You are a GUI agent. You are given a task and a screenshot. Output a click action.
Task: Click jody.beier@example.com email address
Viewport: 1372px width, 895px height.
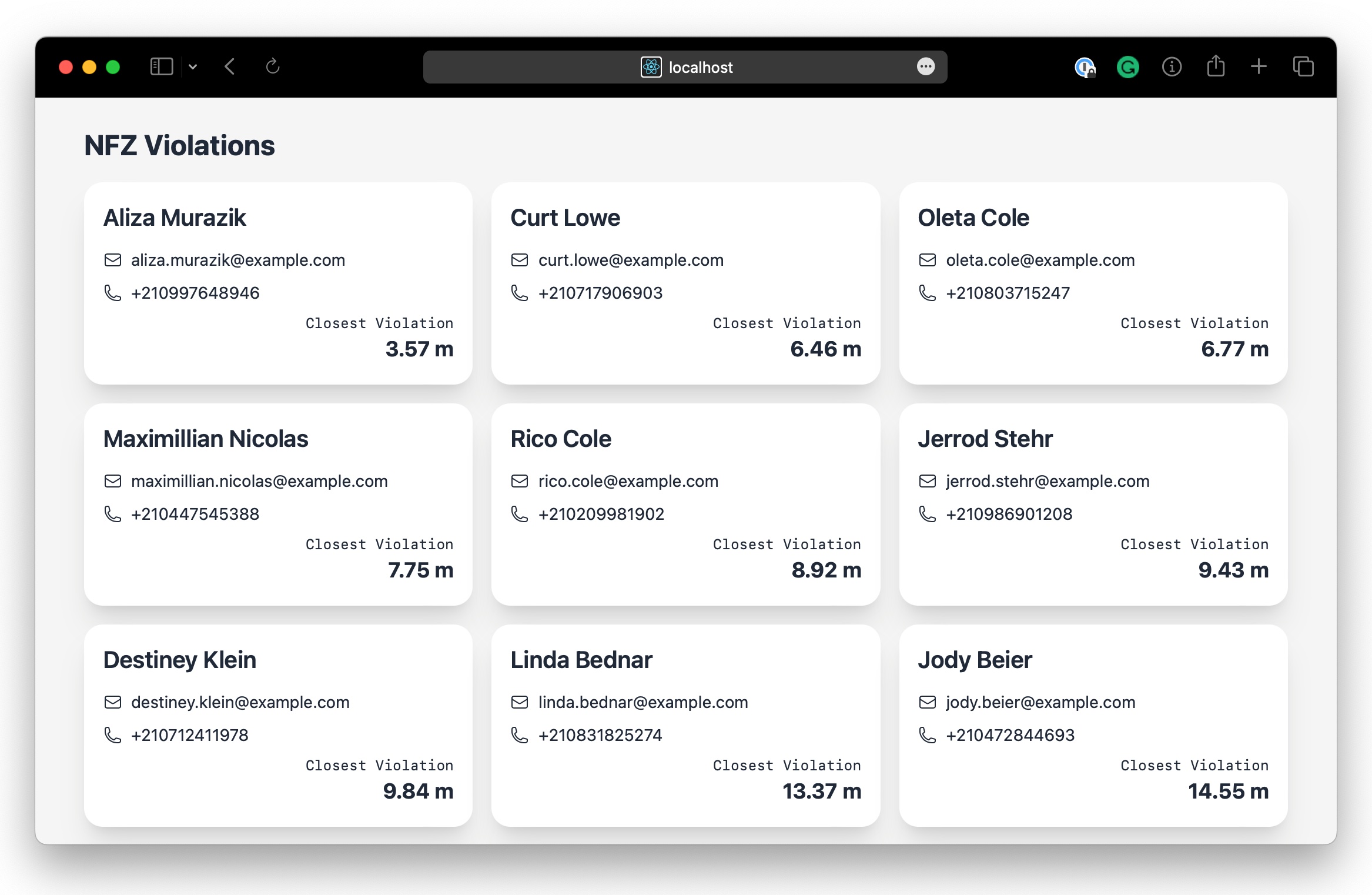(x=1040, y=702)
